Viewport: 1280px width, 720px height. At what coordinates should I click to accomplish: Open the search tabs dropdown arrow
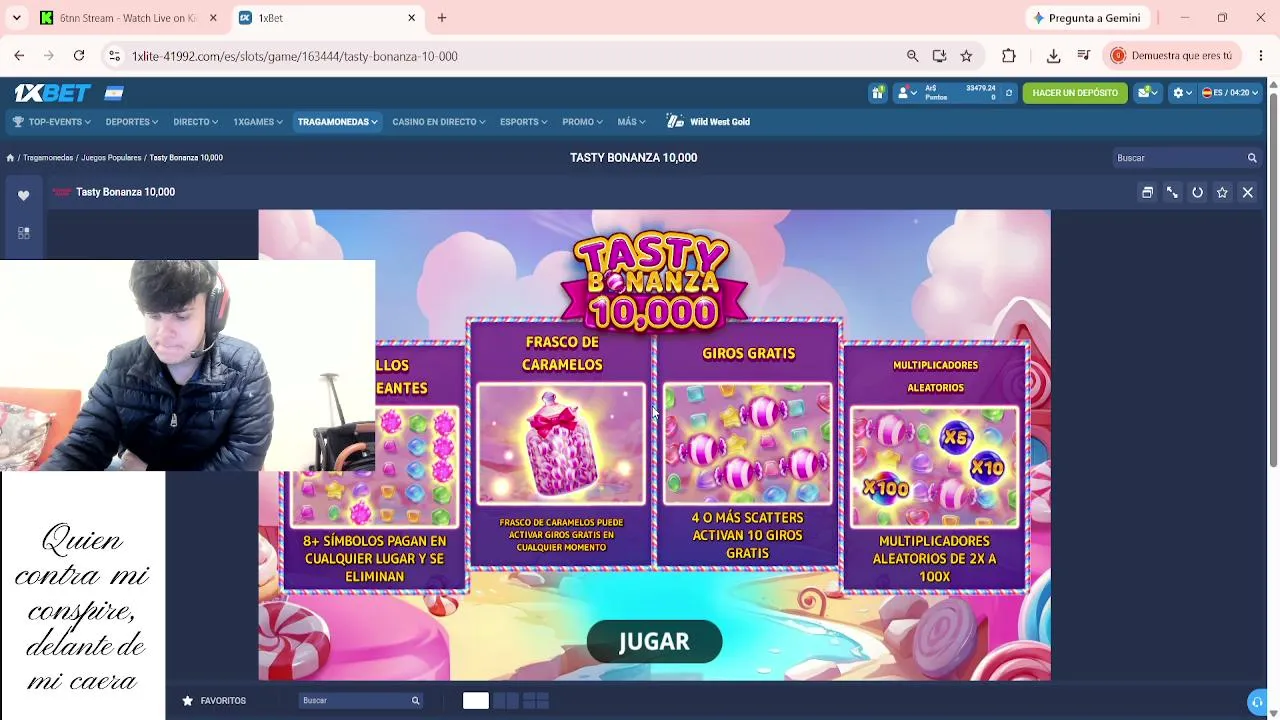16,18
